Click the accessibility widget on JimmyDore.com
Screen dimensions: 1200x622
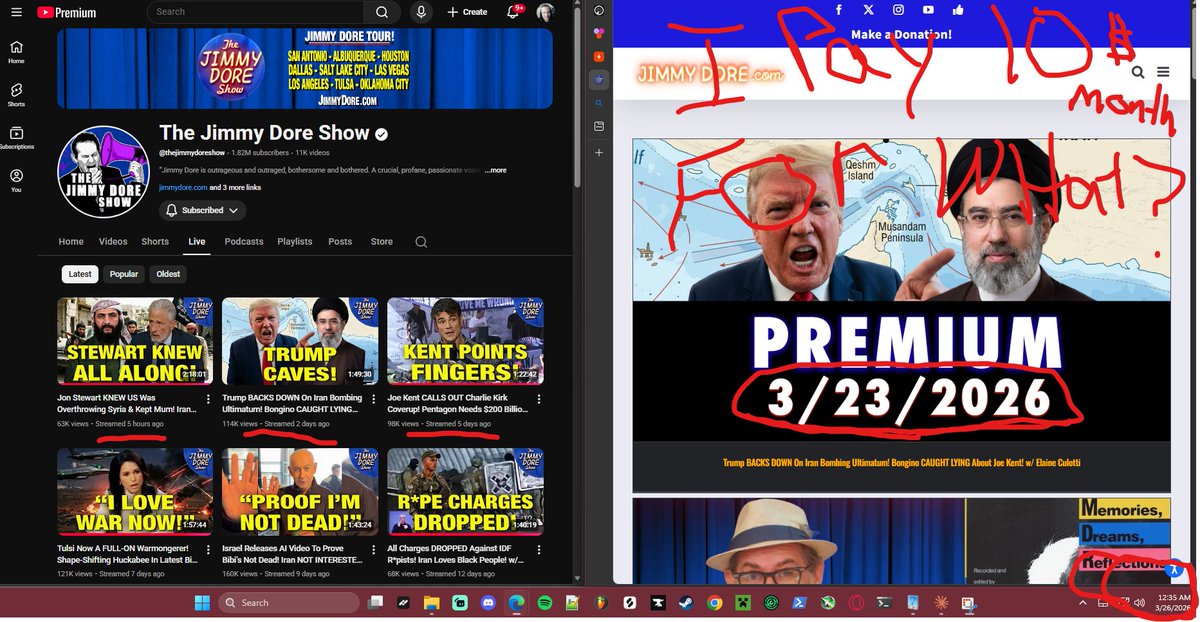tap(1175, 570)
